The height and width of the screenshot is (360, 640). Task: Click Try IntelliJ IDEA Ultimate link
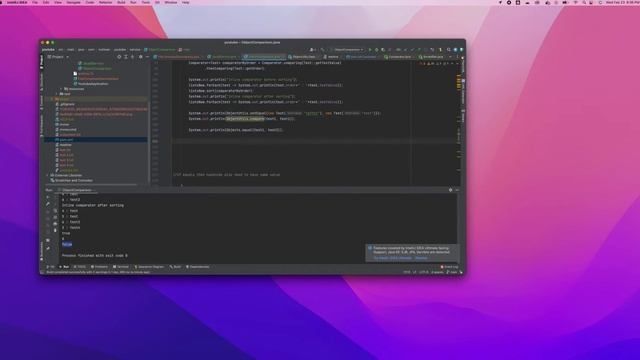(x=392, y=258)
